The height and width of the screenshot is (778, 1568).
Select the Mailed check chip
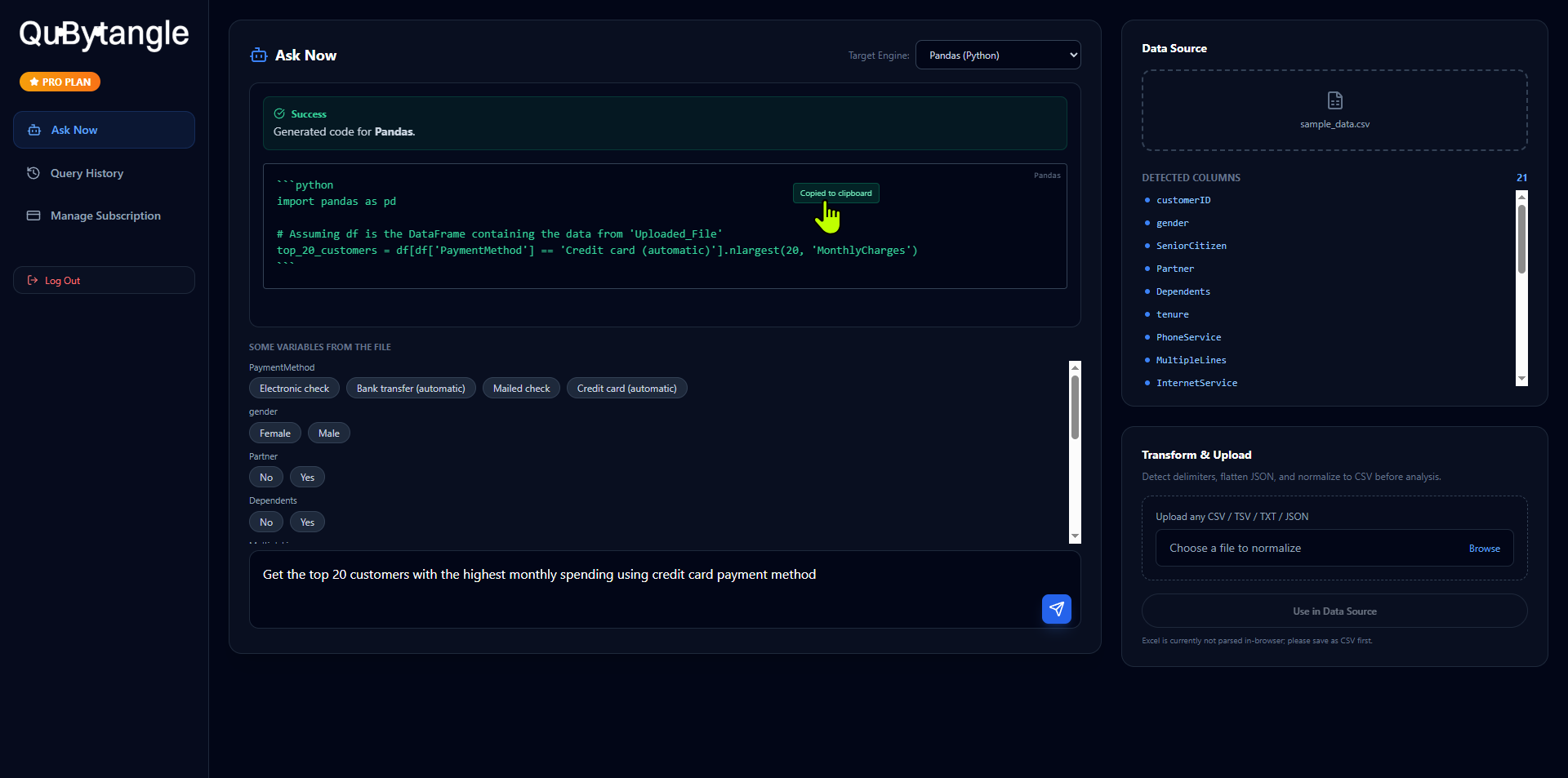point(521,388)
